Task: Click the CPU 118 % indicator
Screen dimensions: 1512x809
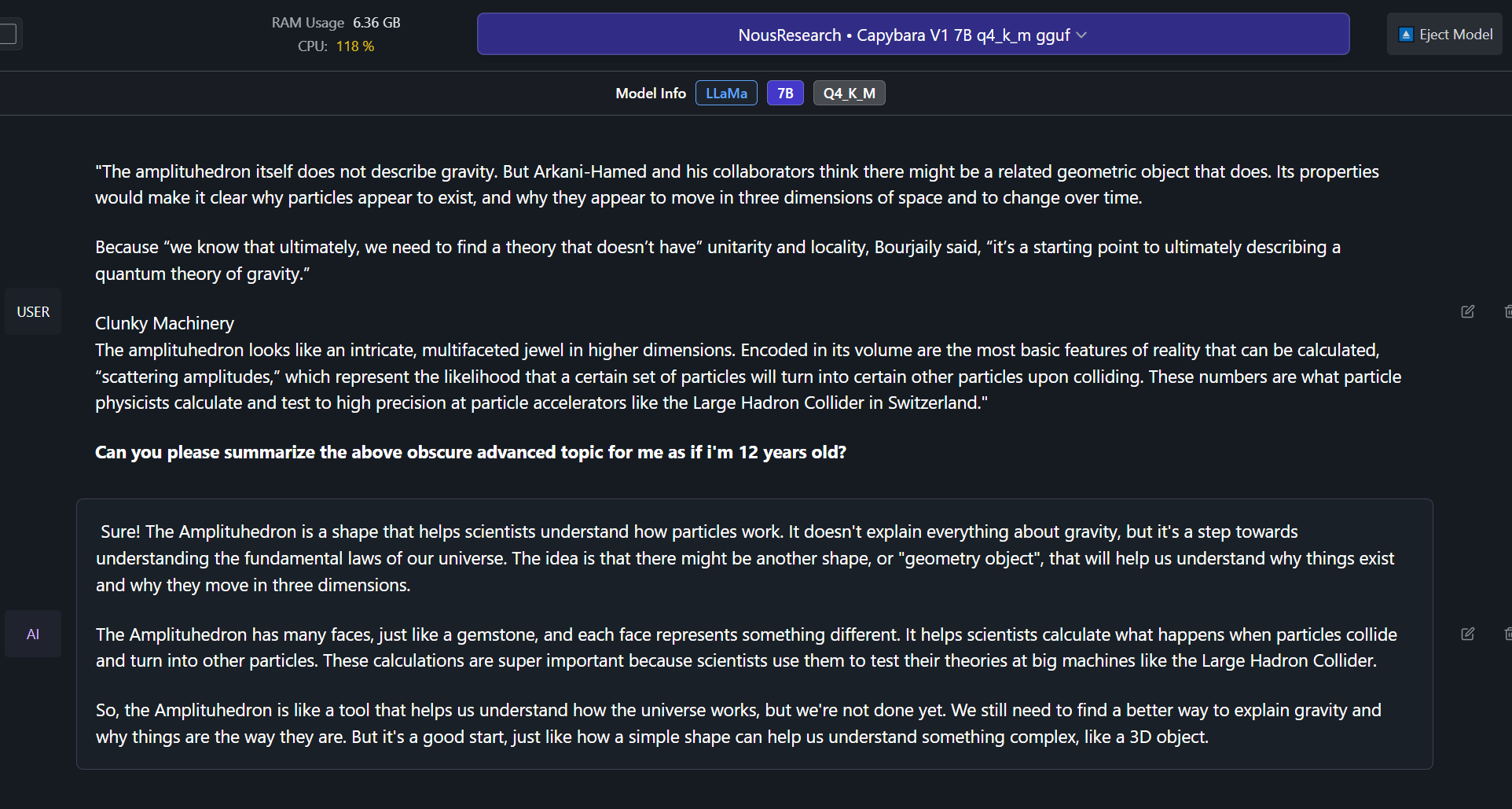Action: coord(336,46)
